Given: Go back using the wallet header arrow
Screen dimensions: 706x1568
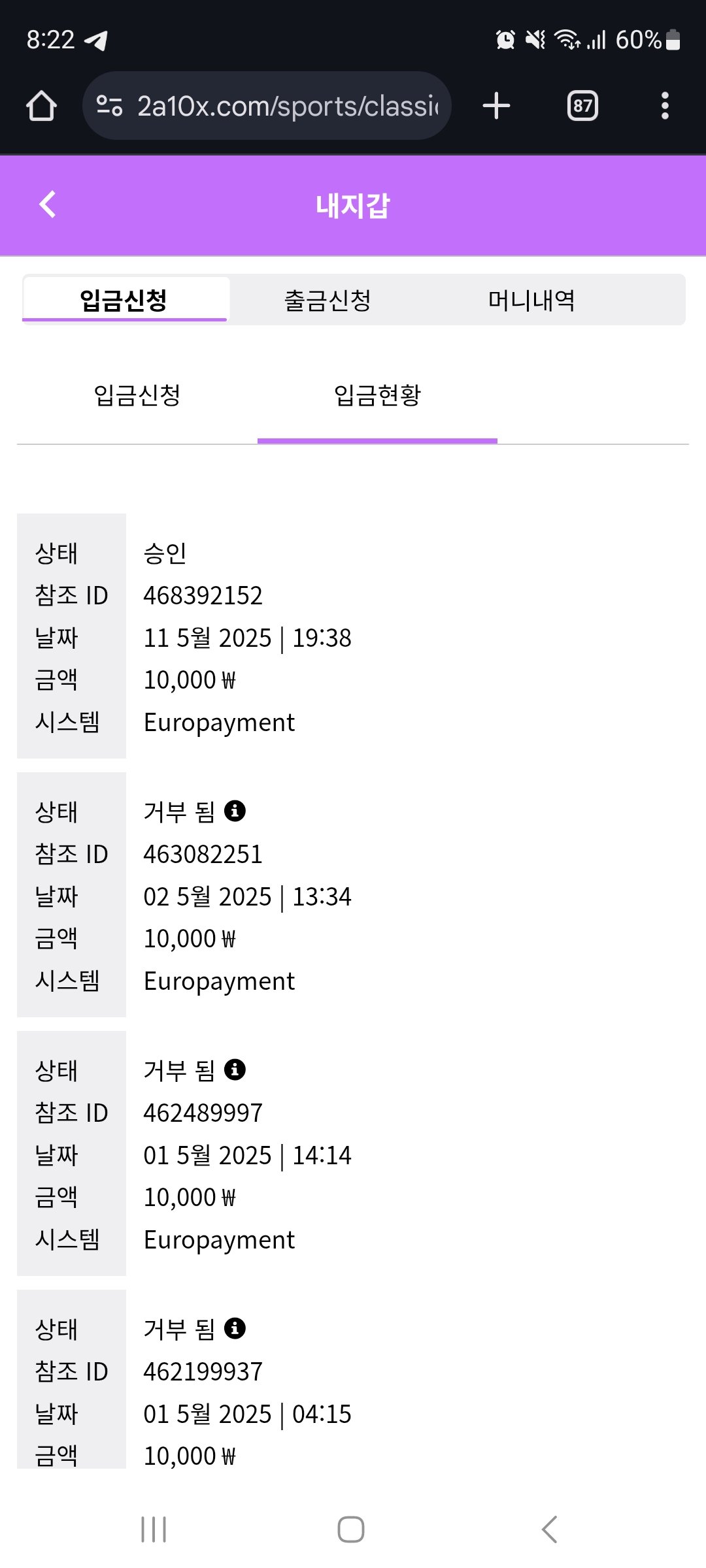Looking at the screenshot, I should click(x=48, y=204).
